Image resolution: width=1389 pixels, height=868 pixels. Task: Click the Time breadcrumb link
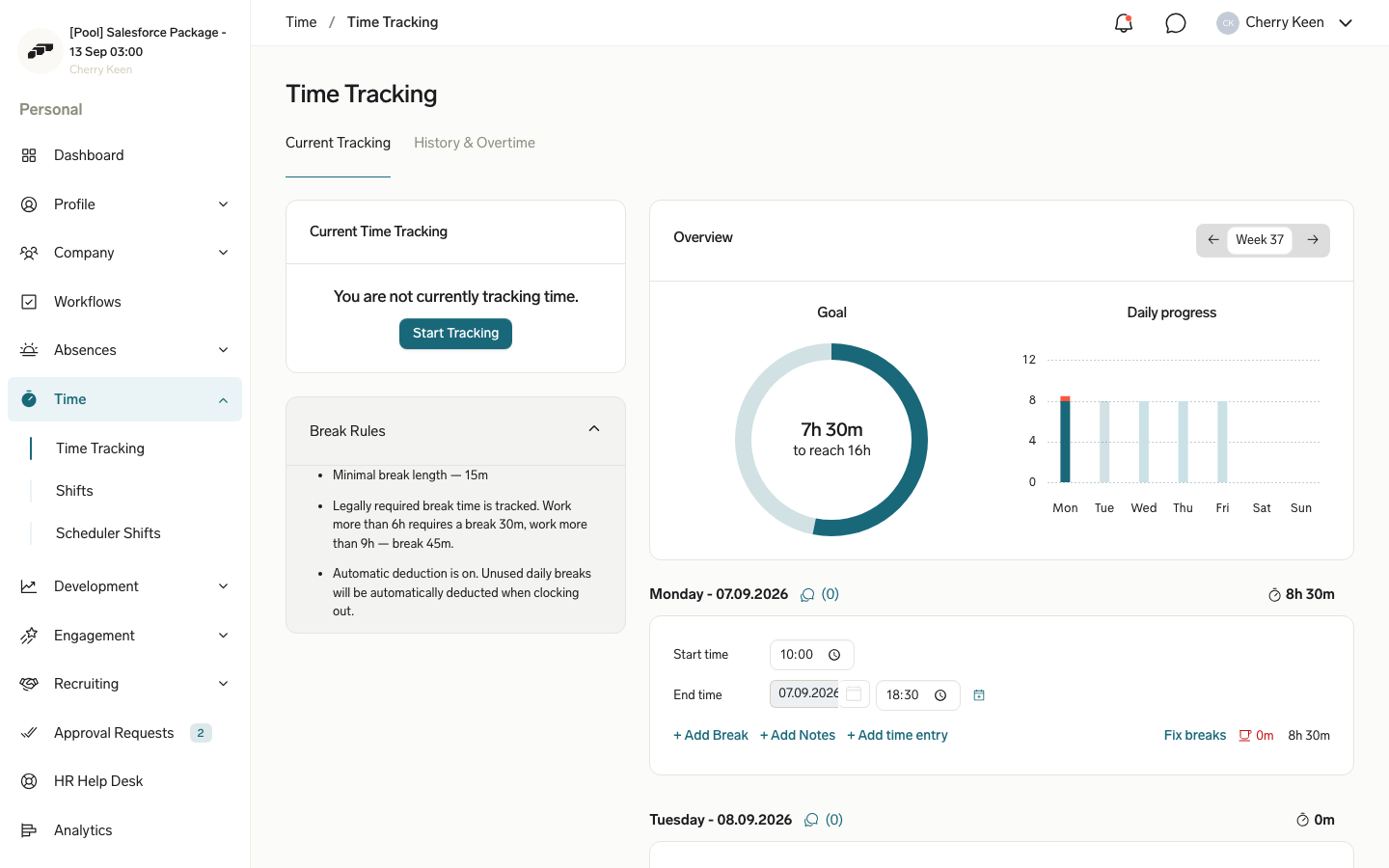[301, 22]
